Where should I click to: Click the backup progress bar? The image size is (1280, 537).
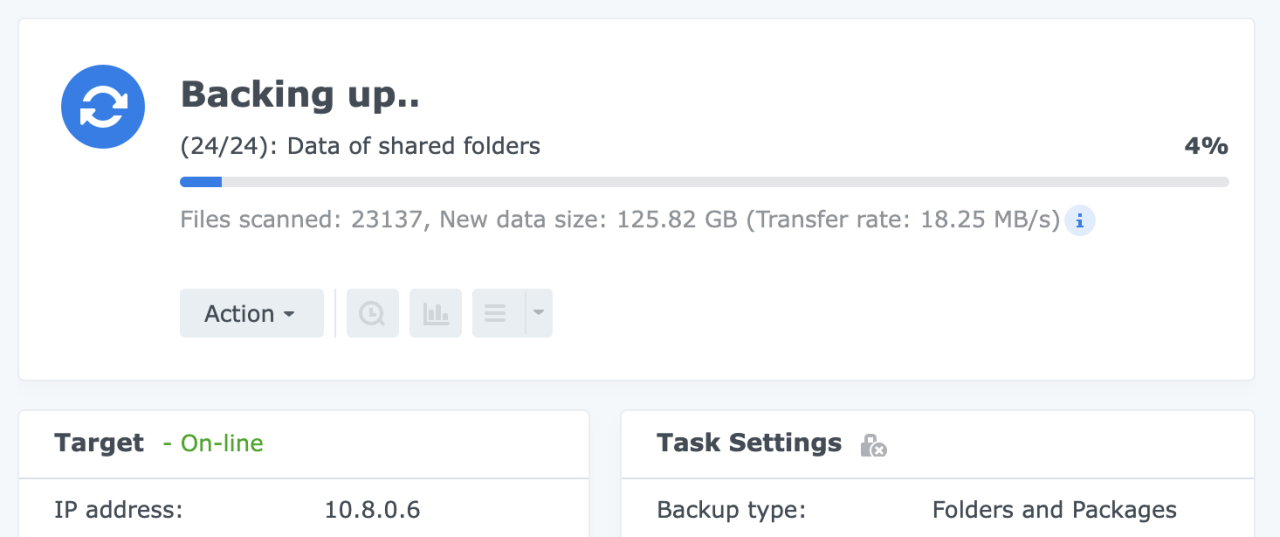coord(704,182)
